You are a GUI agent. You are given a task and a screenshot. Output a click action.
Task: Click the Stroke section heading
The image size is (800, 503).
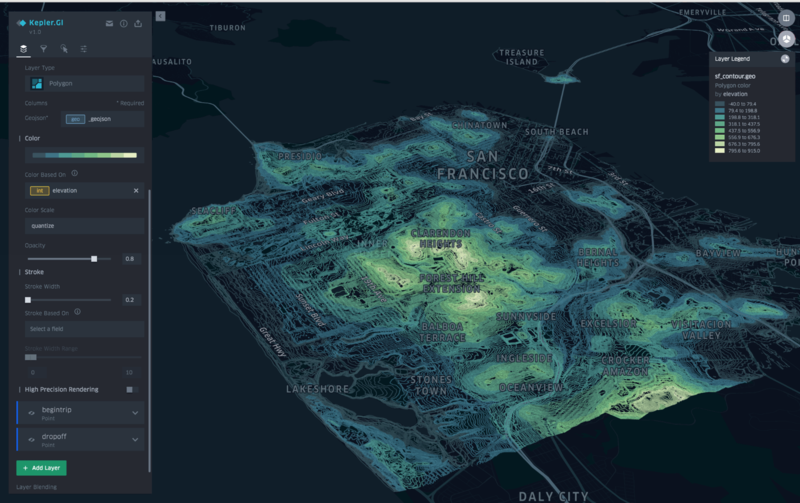(x=34, y=272)
